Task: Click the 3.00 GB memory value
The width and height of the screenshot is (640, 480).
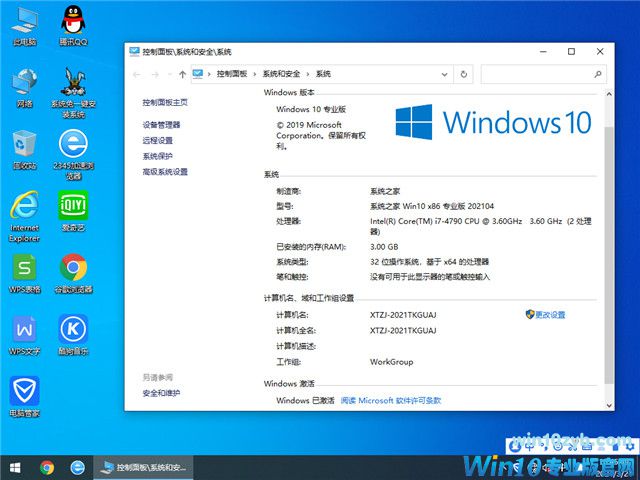Action: pos(384,247)
